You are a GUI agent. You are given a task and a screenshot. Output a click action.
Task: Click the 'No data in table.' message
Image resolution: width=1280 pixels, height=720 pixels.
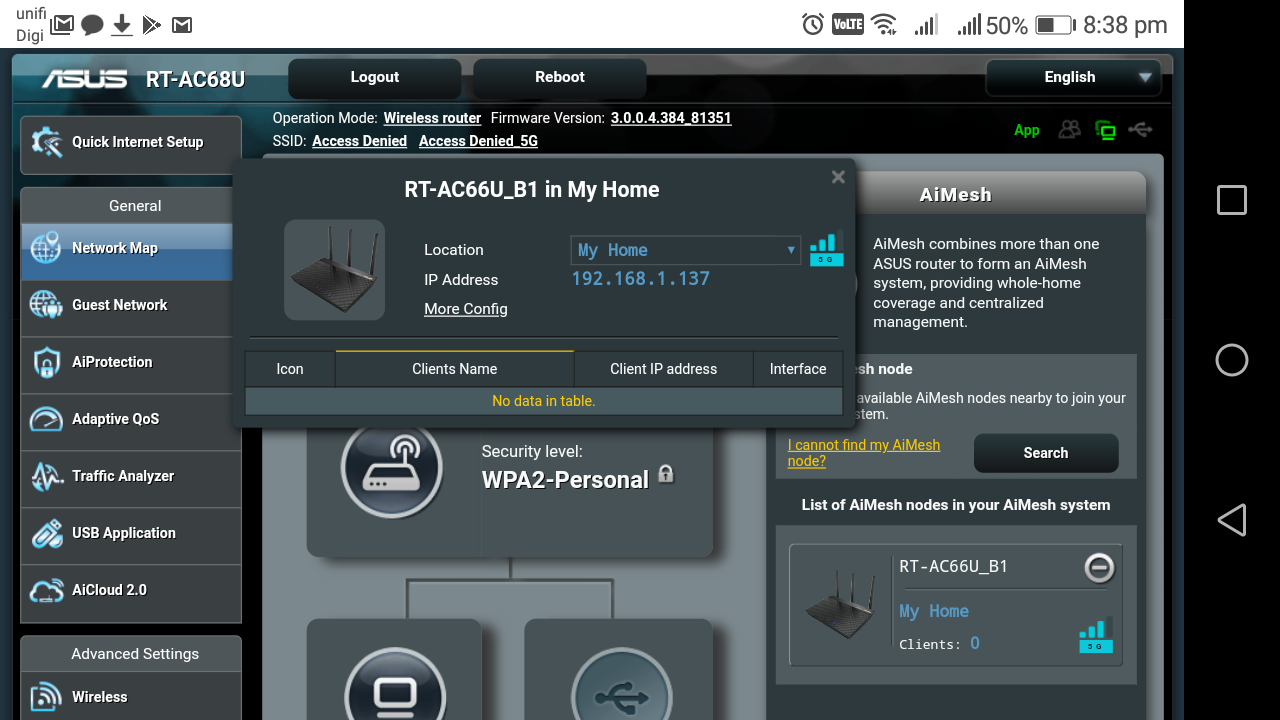(x=544, y=401)
